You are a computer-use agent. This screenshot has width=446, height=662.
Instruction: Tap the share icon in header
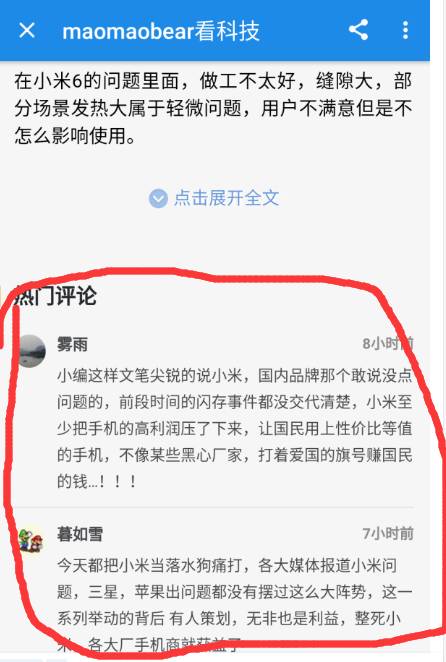pos(359,30)
